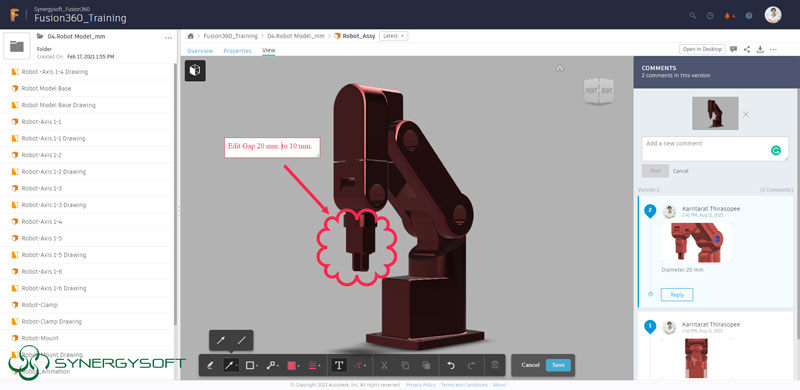The width and height of the screenshot is (800, 390).
Task: Download the design file
Action: [x=760, y=50]
